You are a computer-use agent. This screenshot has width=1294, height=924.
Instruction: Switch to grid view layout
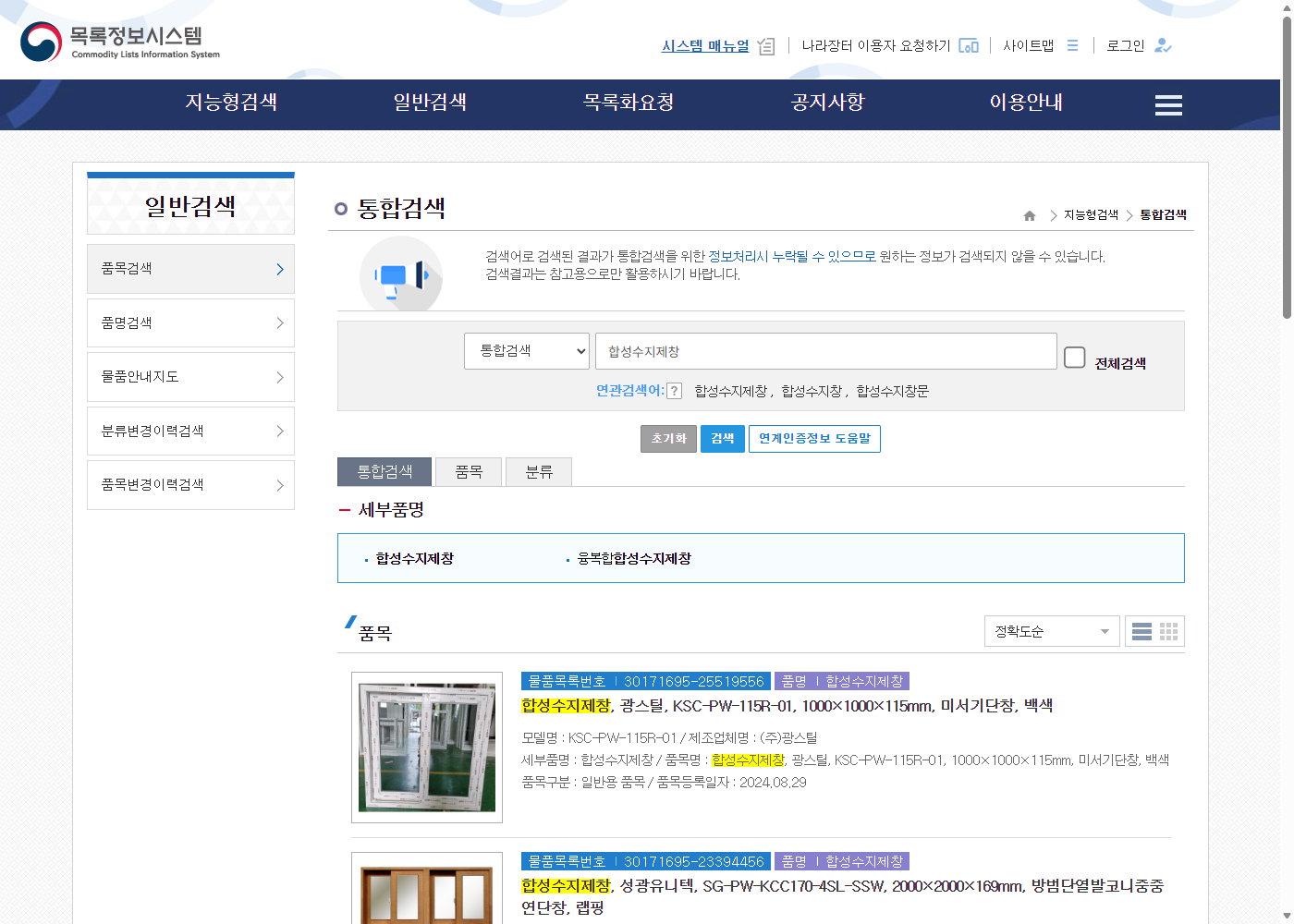[x=1168, y=631]
